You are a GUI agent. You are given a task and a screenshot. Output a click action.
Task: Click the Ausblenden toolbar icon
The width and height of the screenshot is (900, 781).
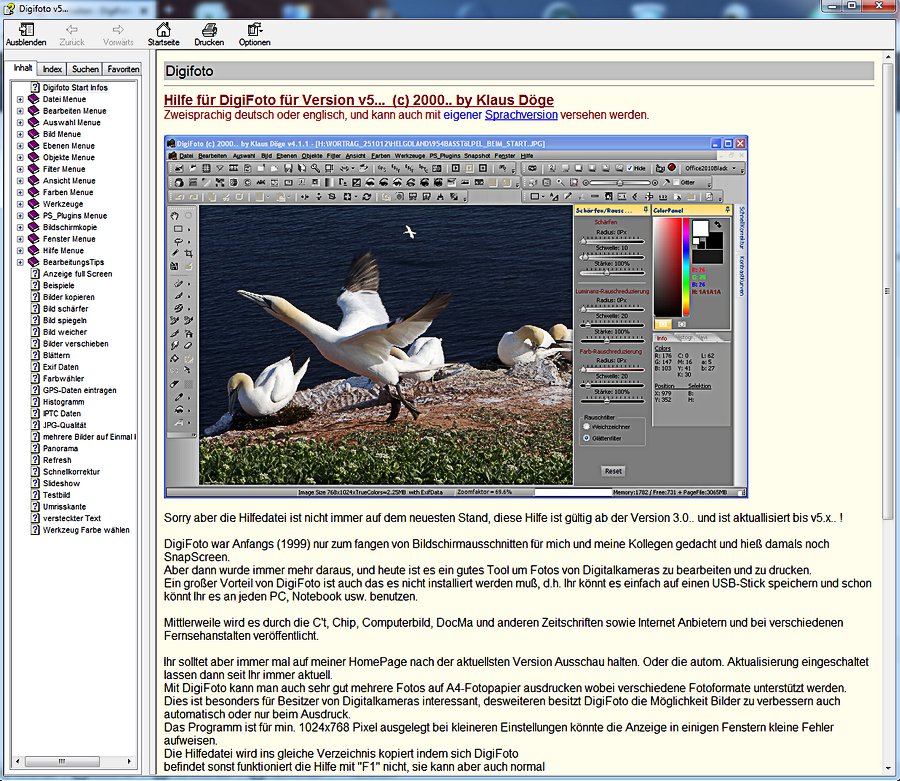[25, 30]
